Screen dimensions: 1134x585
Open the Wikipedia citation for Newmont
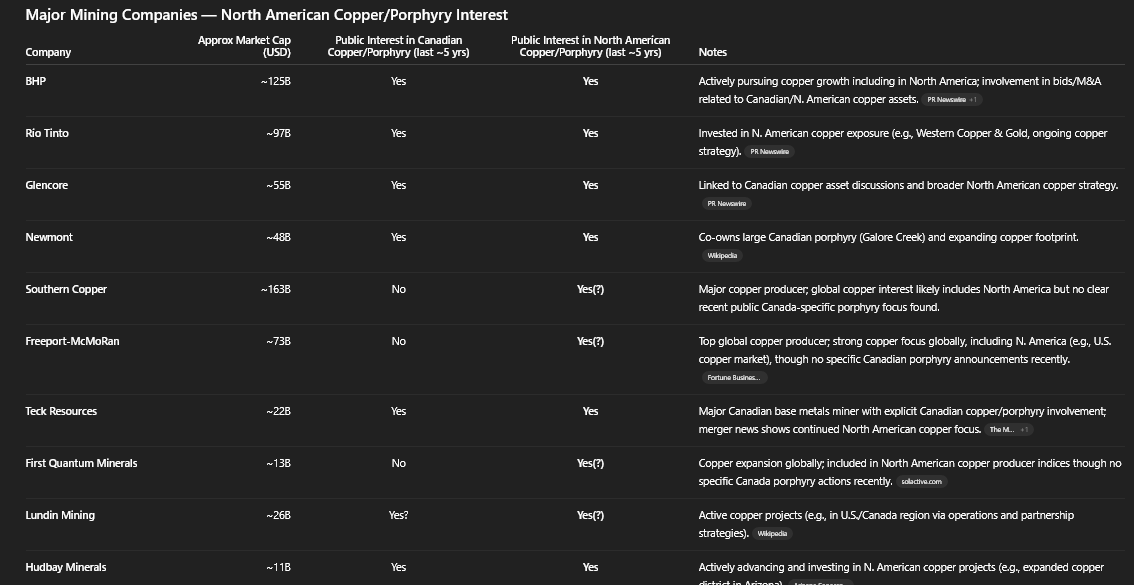pyautogui.click(x=722, y=256)
